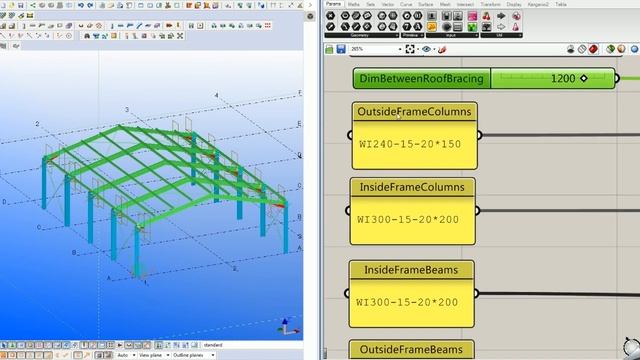Click the standard field in Tekla bottom toolbar
640x360 pixels.
tap(252, 345)
